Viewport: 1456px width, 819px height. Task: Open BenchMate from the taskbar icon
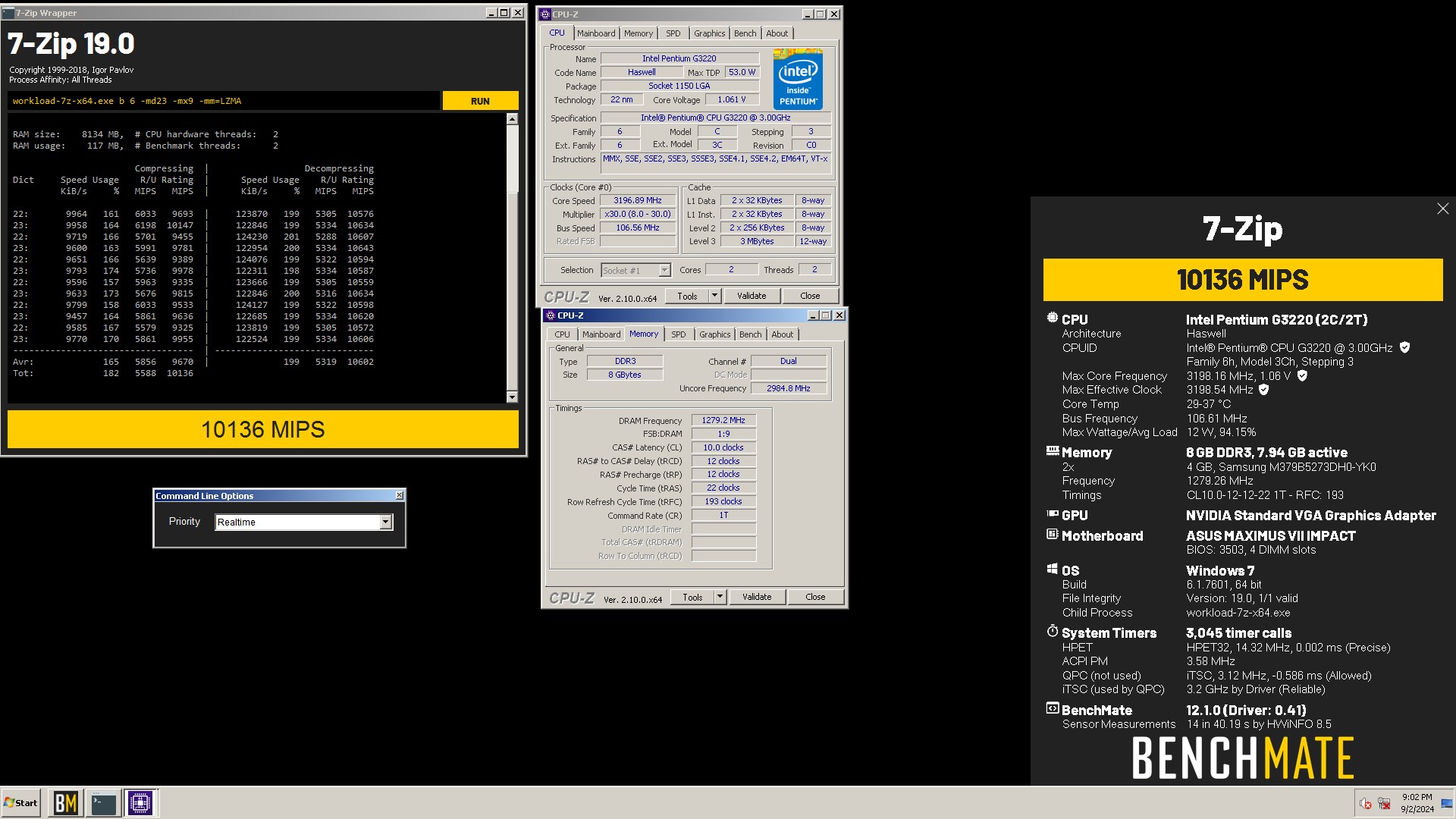pos(66,803)
